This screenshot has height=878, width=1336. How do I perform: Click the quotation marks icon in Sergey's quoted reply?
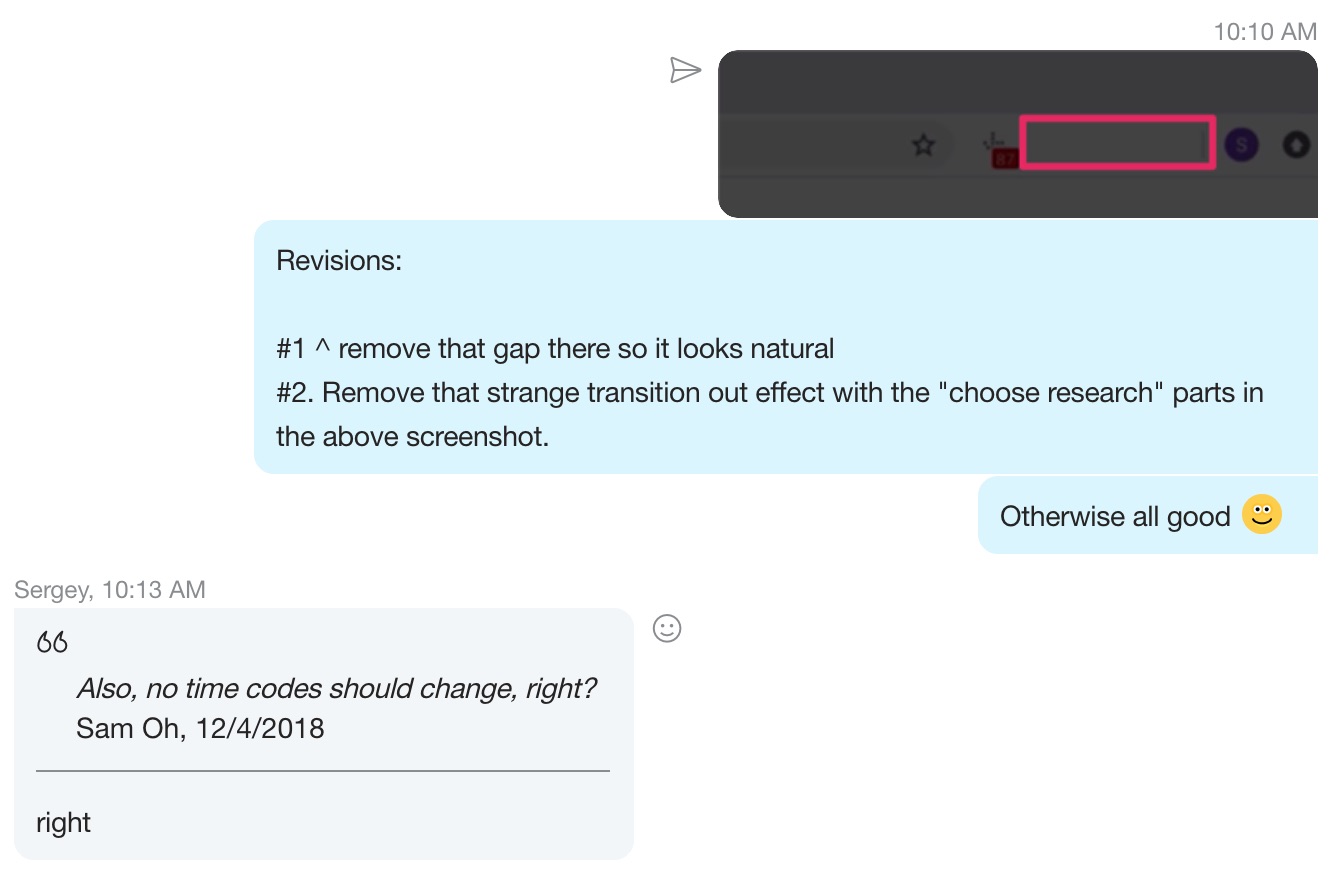click(x=51, y=641)
